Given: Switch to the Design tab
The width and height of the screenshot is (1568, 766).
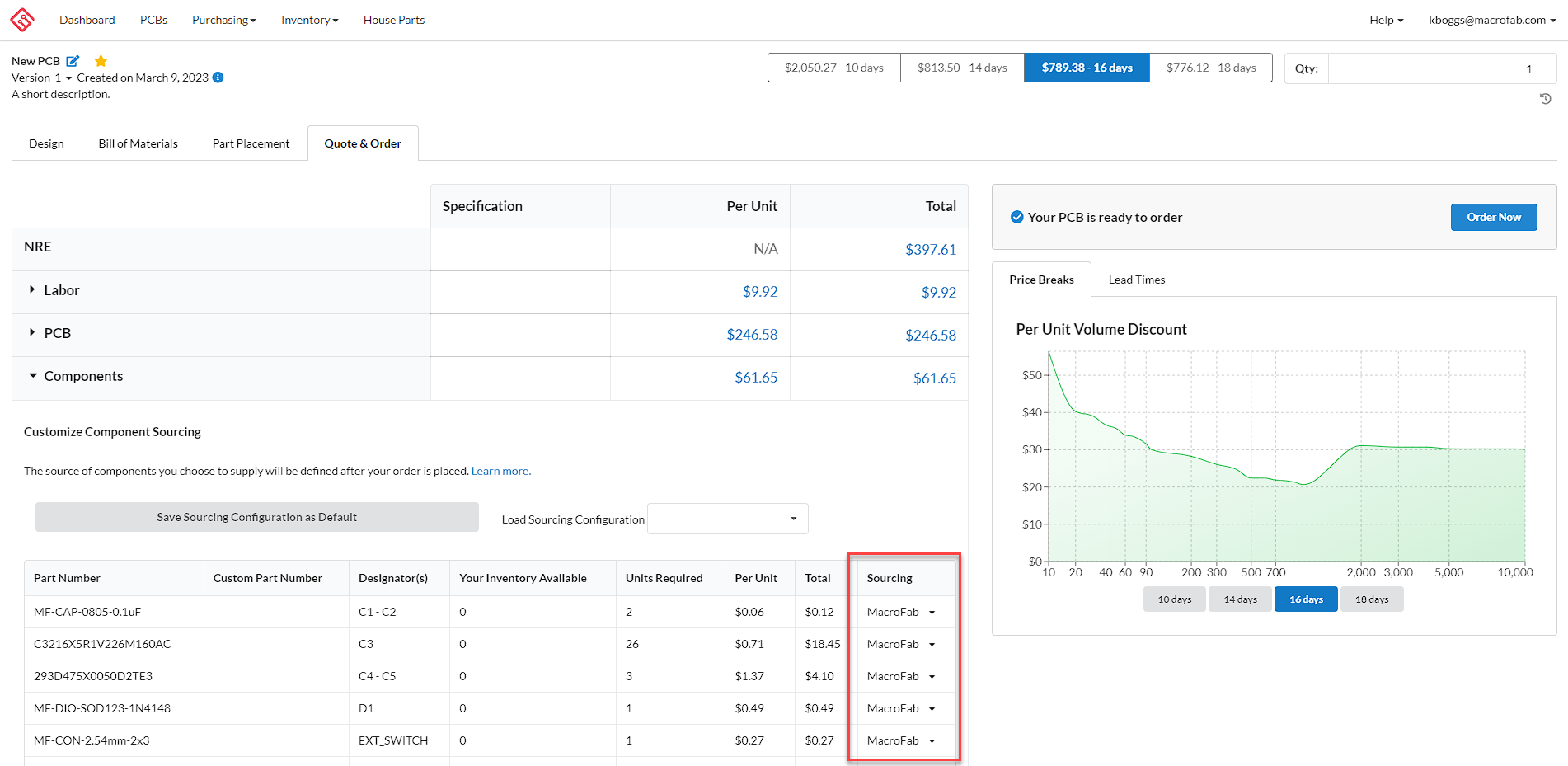Looking at the screenshot, I should 46,143.
